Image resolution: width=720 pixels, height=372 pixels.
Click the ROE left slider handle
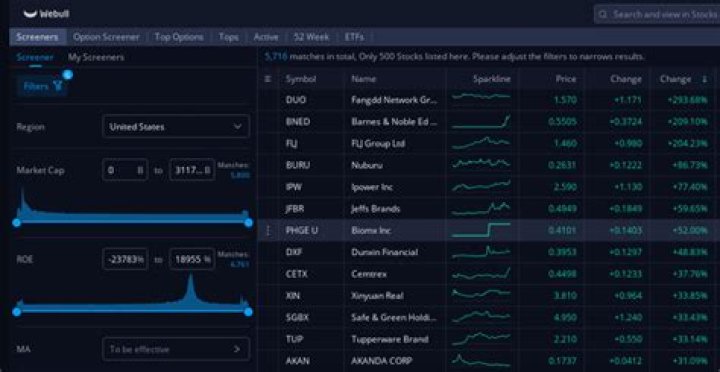(x=17, y=312)
